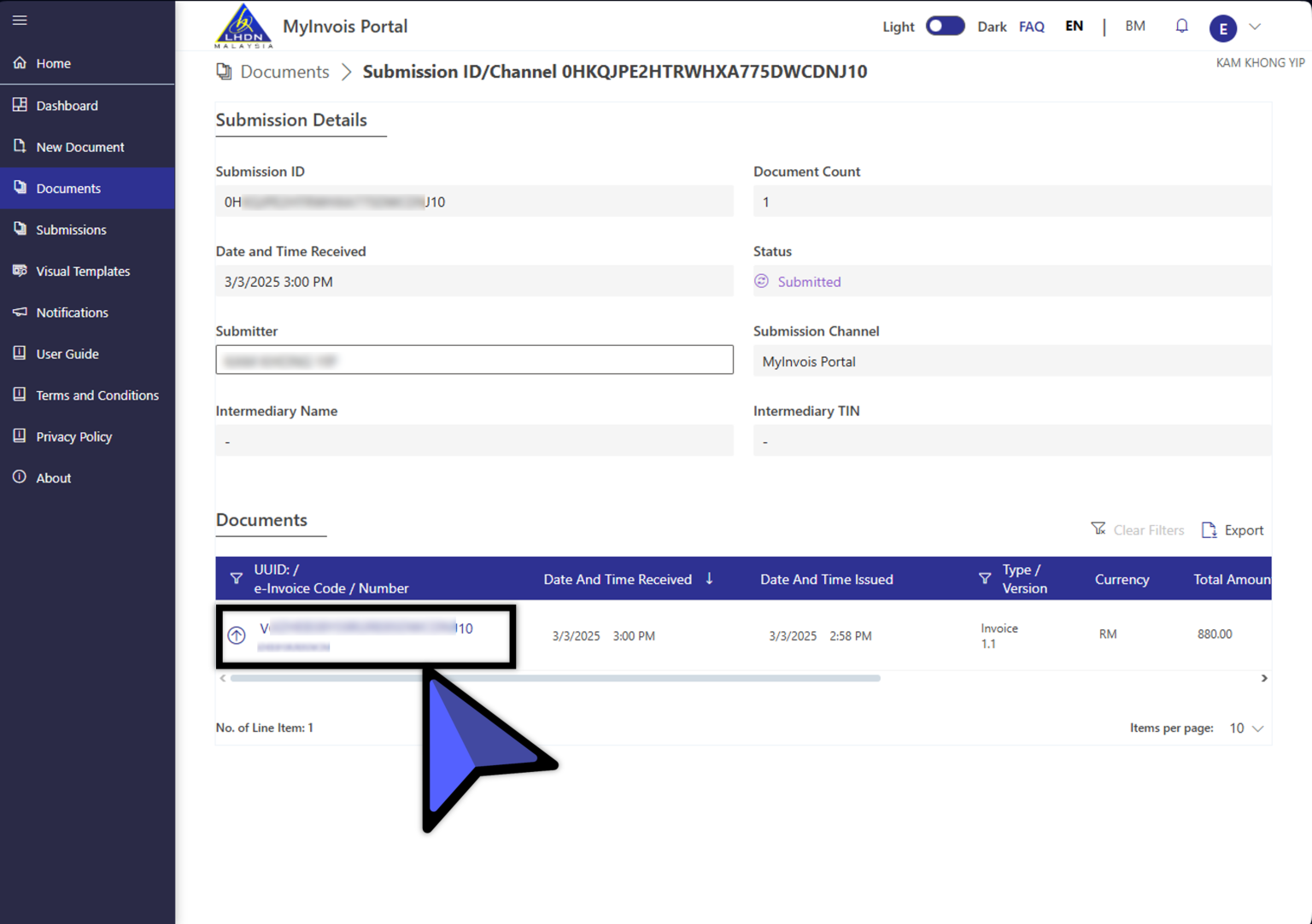
Task: Open the notification bell in the header
Action: 1181,26
